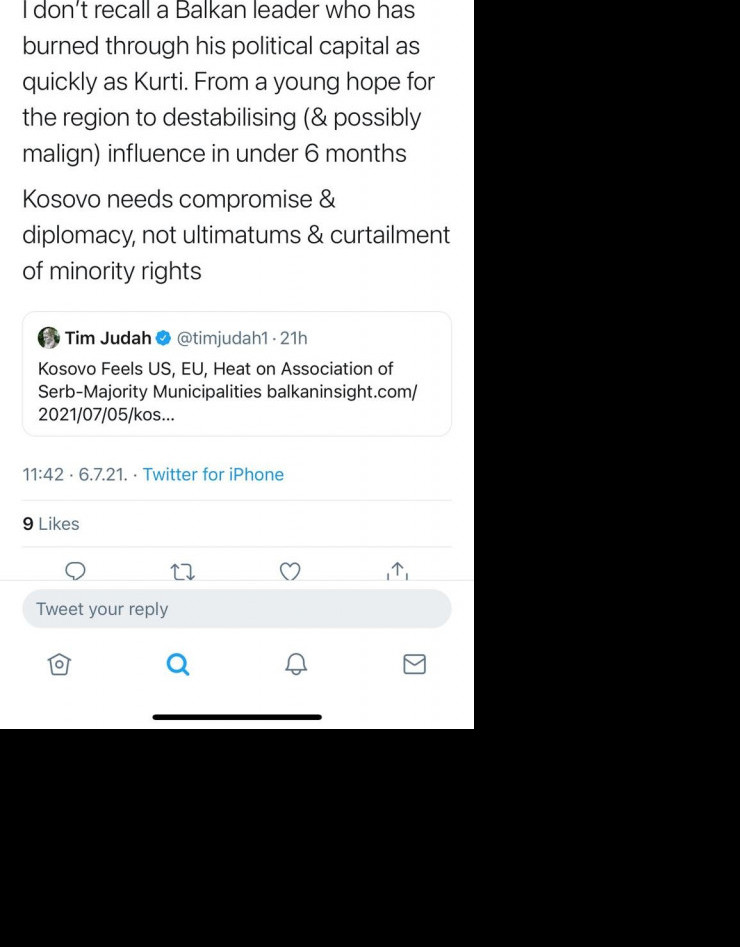The width and height of the screenshot is (740, 947).
Task: View the "9 Likes" list
Action: (x=51, y=524)
